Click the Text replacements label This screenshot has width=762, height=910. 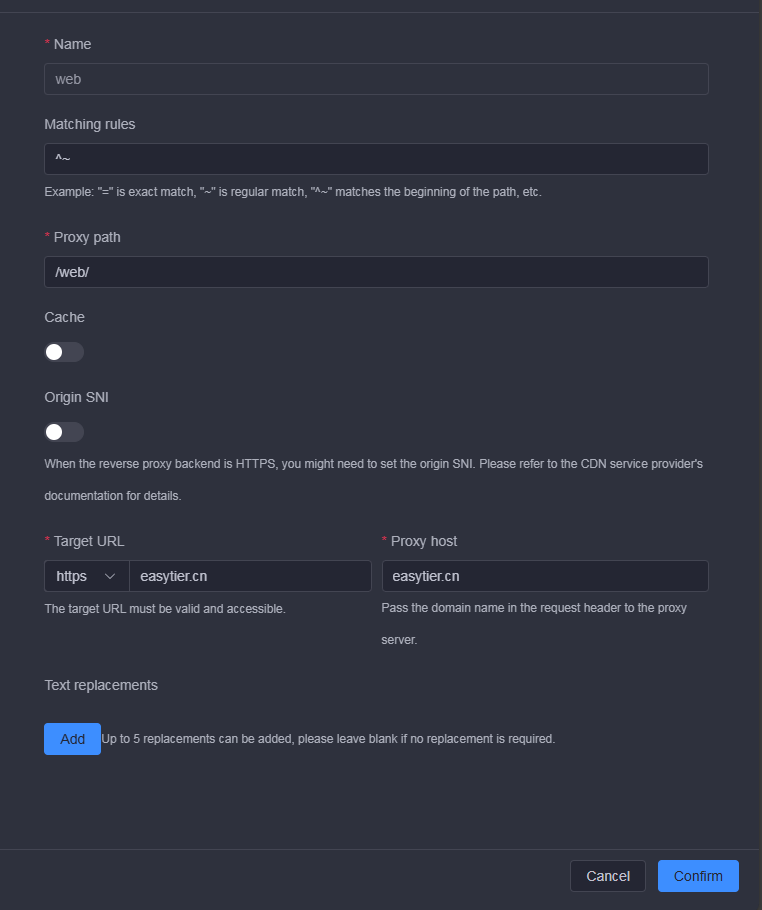pyautogui.click(x=101, y=685)
